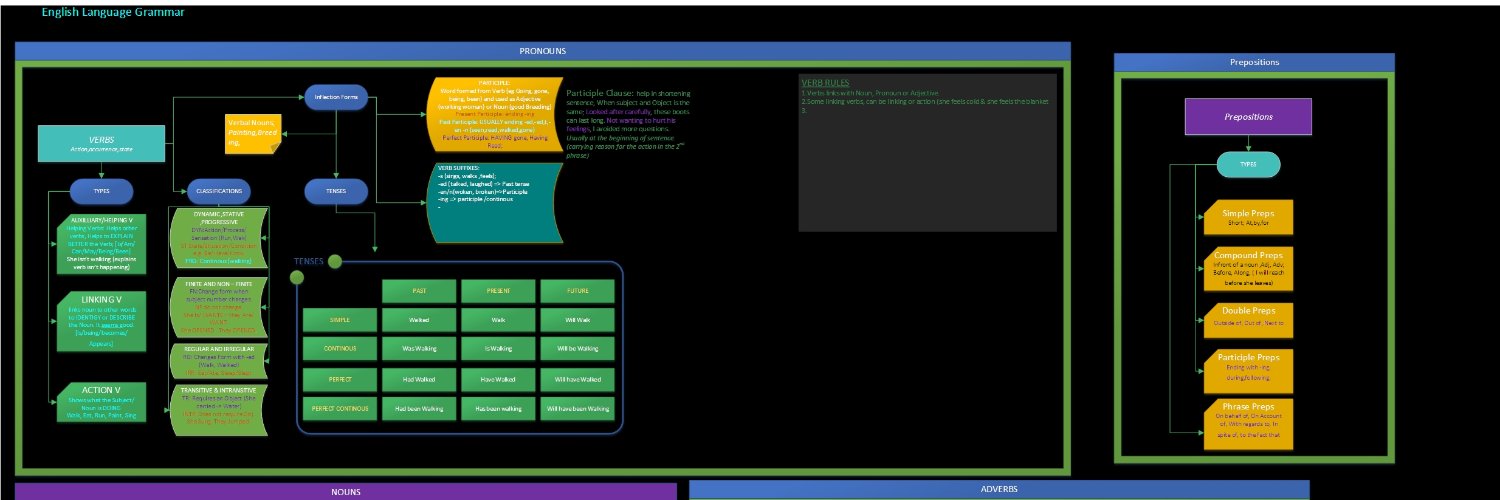The height and width of the screenshot is (500, 1500).
Task: Select the FINITE AND NON-FINITE box
Action: (x=220, y=306)
